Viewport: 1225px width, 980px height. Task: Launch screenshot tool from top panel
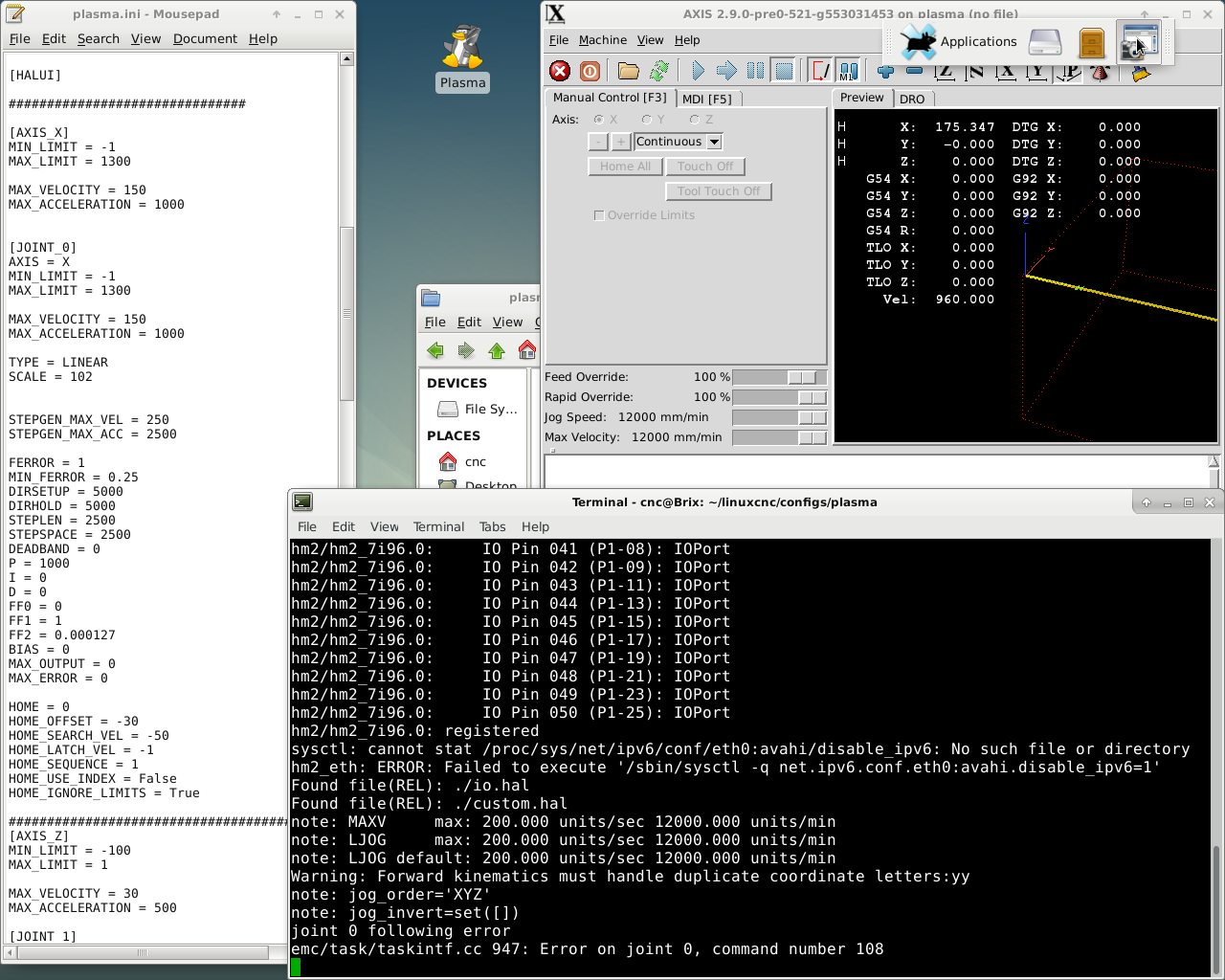pyautogui.click(x=1139, y=41)
